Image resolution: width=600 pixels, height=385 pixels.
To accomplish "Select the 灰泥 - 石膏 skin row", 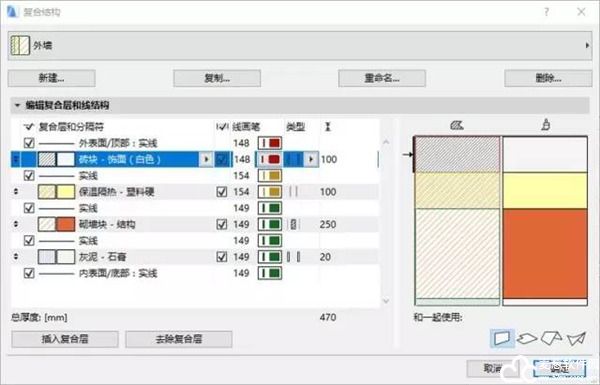I will point(195,257).
